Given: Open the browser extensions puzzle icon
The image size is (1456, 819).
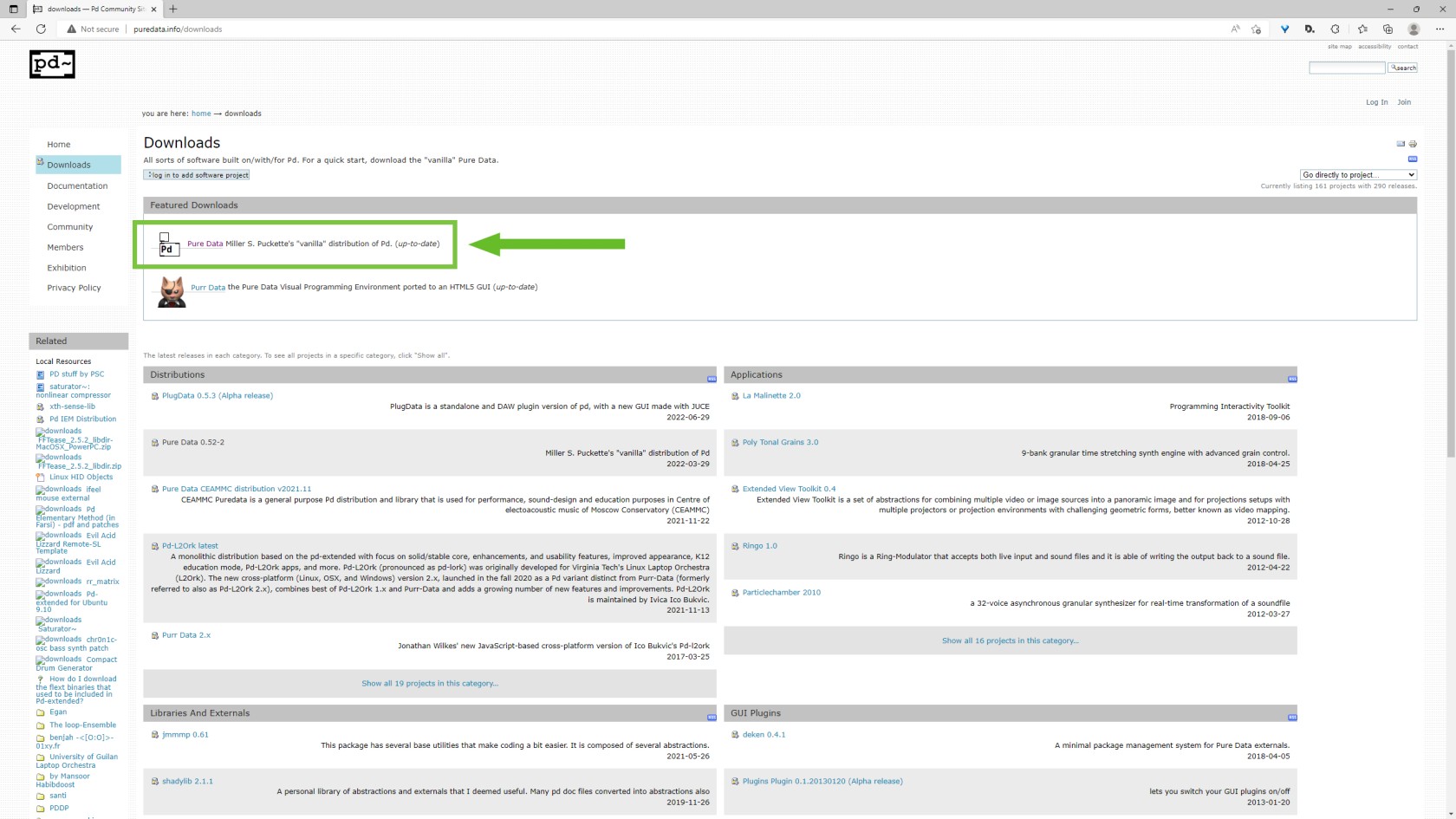Looking at the screenshot, I should pos(1335,29).
